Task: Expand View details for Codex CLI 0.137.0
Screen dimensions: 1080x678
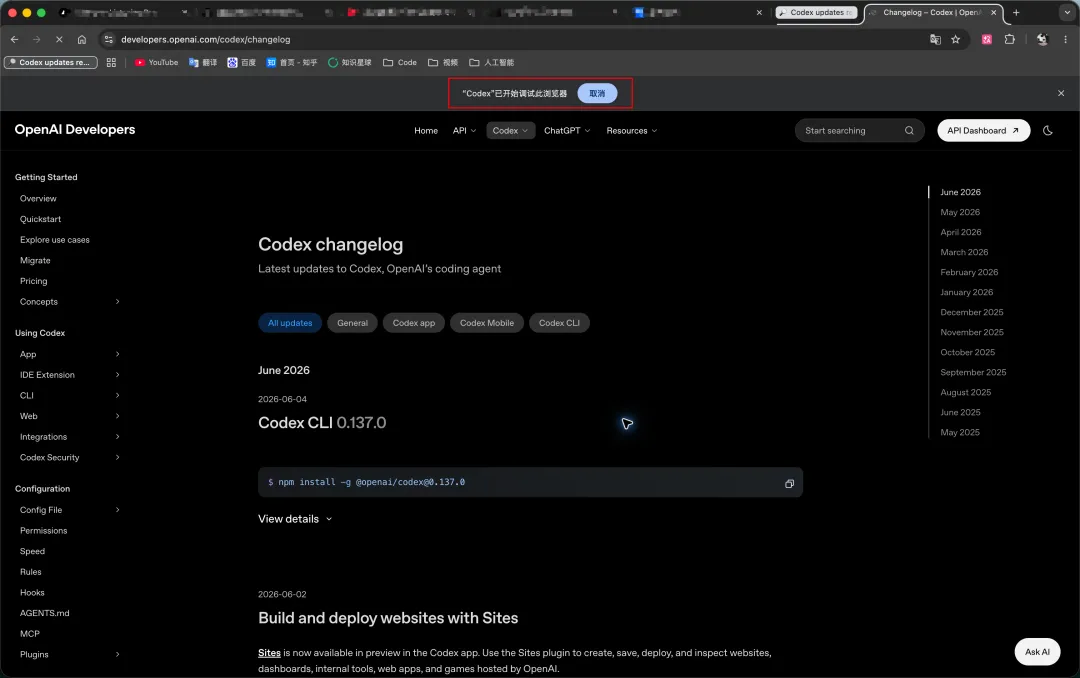Action: point(295,519)
